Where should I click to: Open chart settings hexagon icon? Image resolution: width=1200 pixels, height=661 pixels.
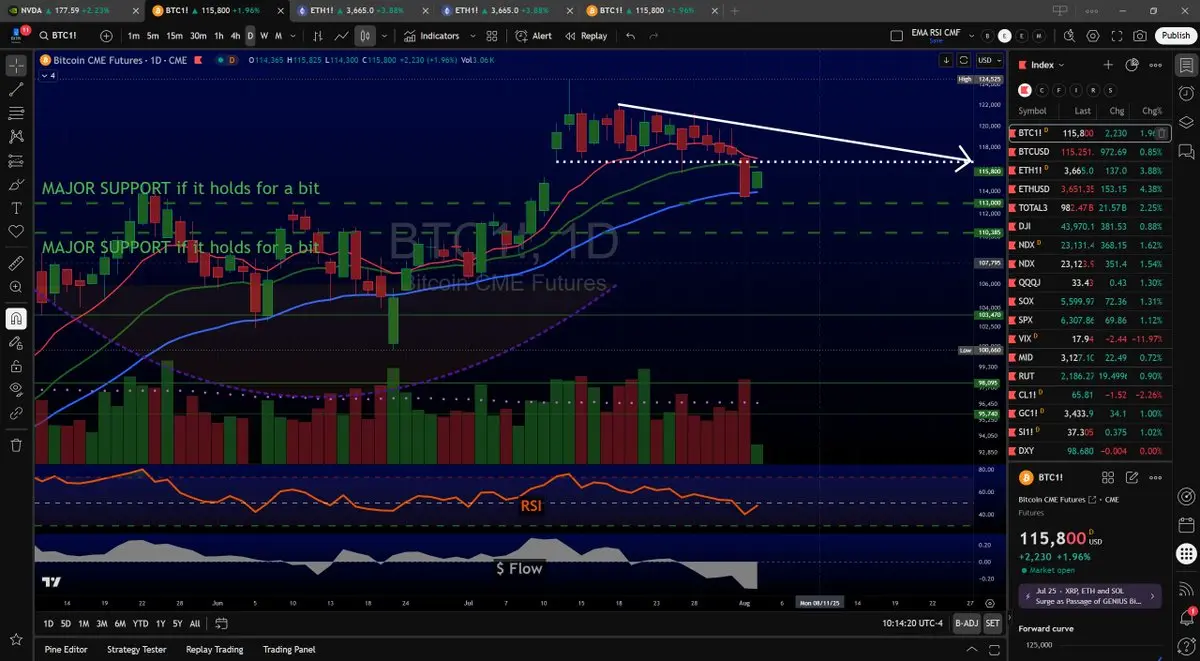[x=1093, y=36]
